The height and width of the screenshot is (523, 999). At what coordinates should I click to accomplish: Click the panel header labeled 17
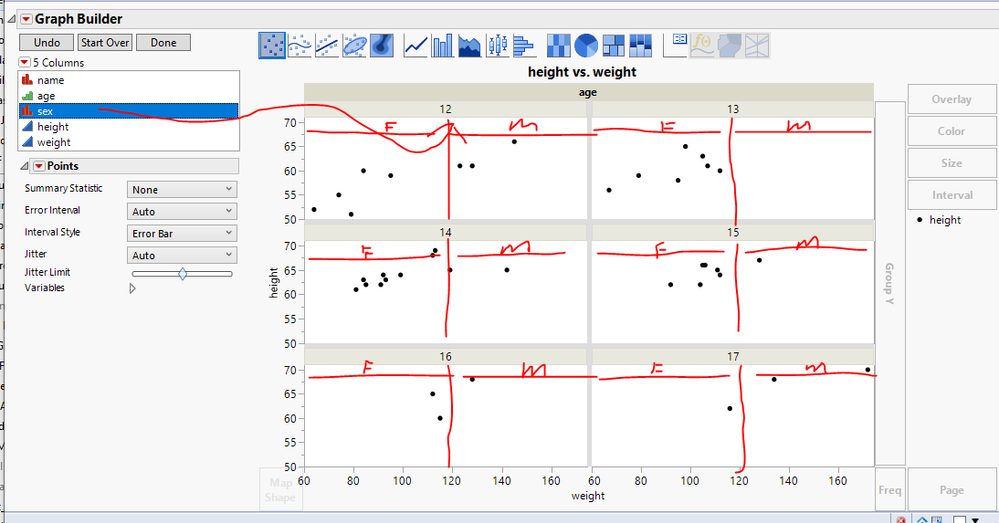pos(733,357)
